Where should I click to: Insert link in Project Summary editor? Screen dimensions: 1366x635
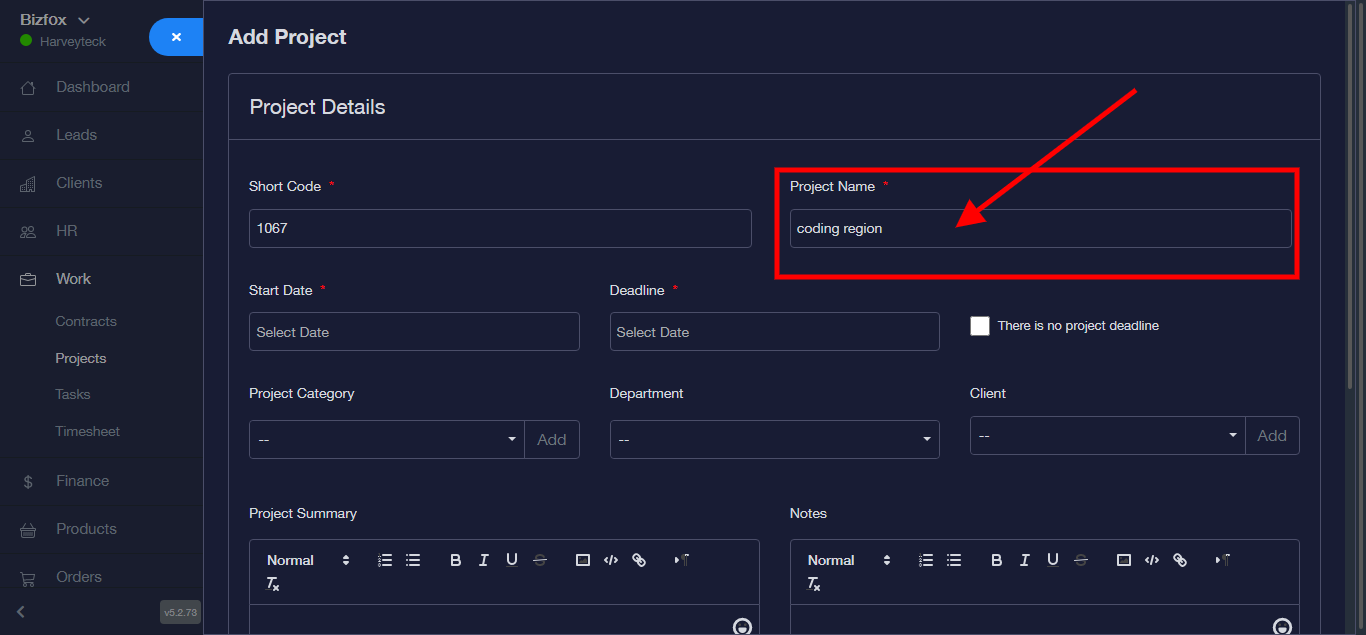(639, 560)
